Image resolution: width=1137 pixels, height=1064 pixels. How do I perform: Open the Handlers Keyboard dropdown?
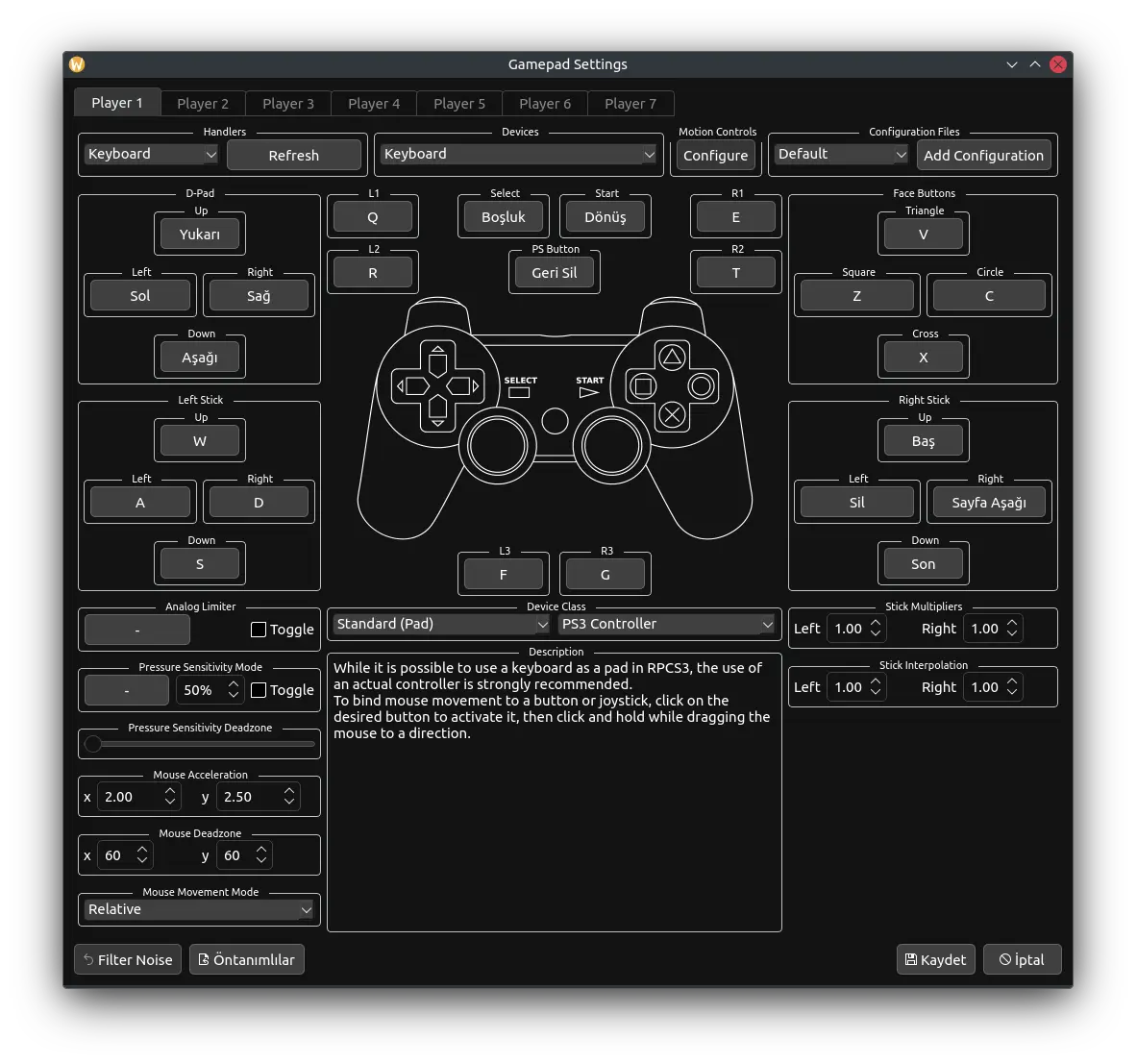tap(151, 154)
